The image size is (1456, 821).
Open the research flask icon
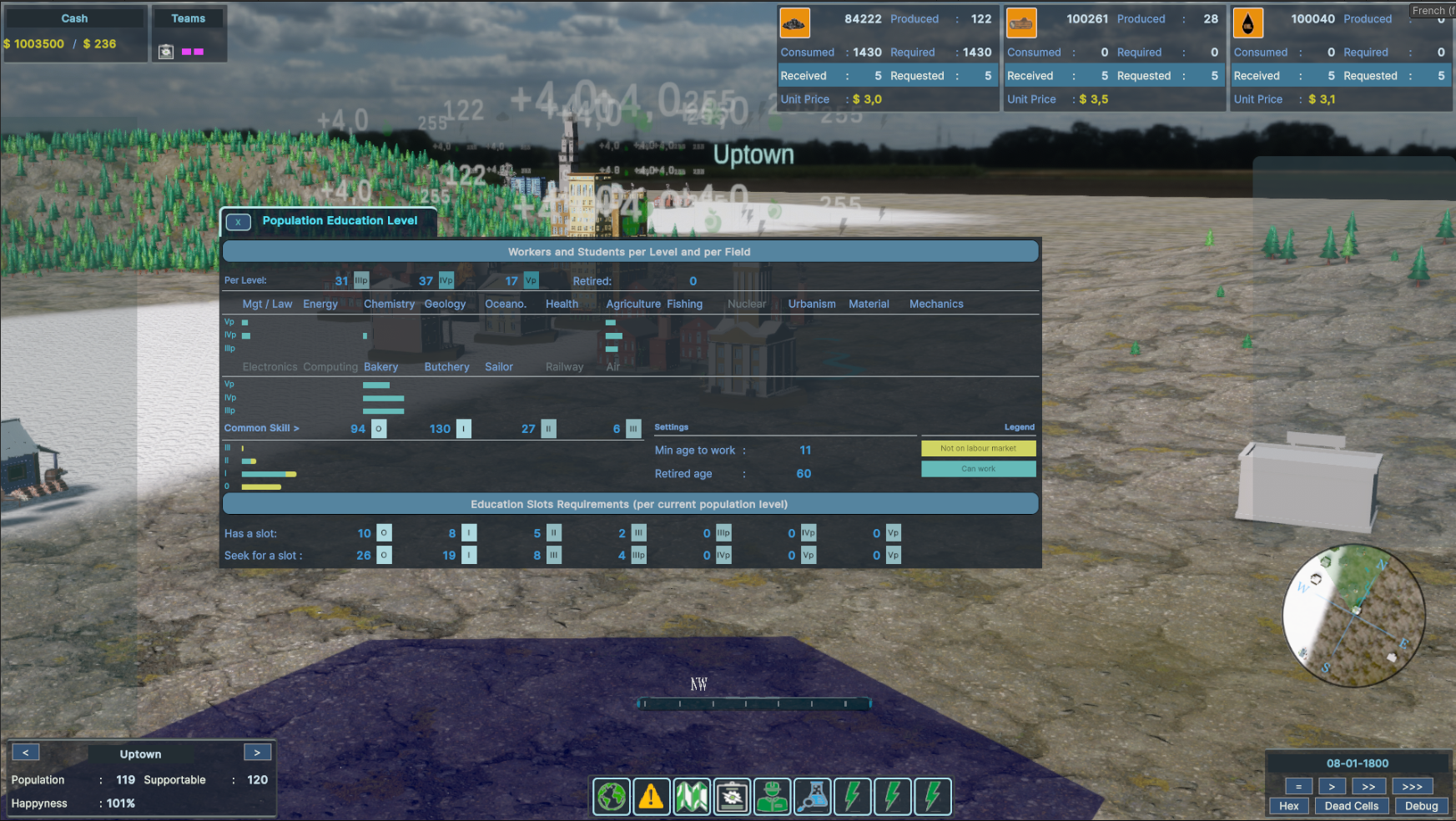tap(812, 797)
